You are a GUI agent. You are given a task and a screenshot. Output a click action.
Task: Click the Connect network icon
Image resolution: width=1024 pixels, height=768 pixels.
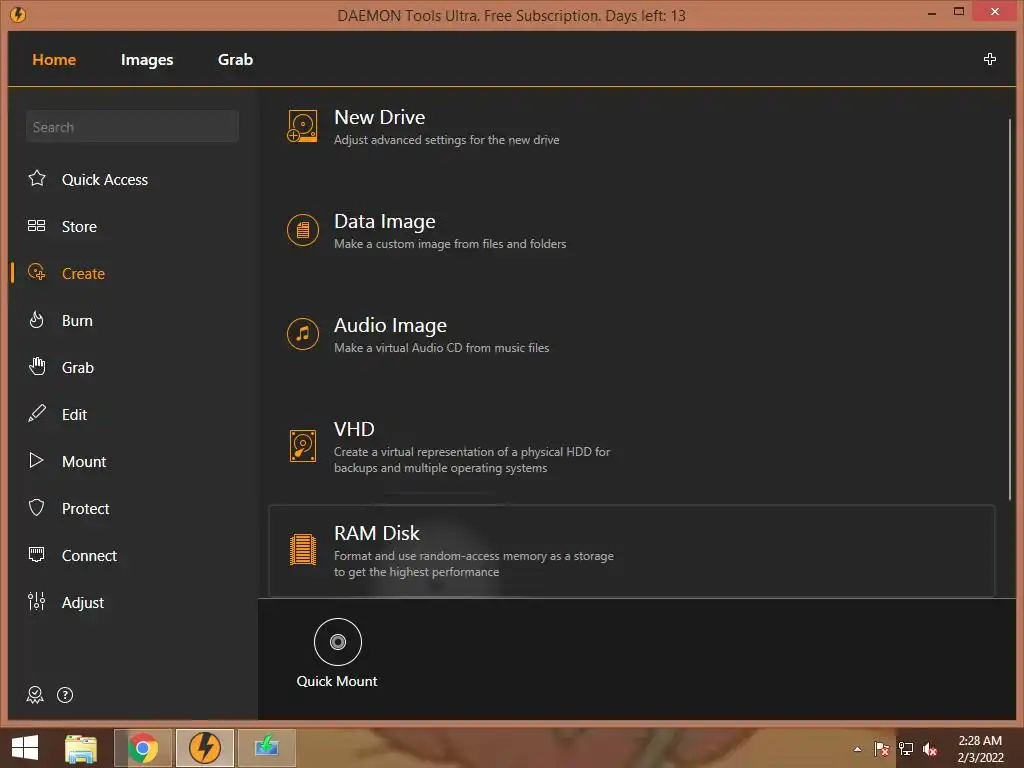[x=37, y=554]
